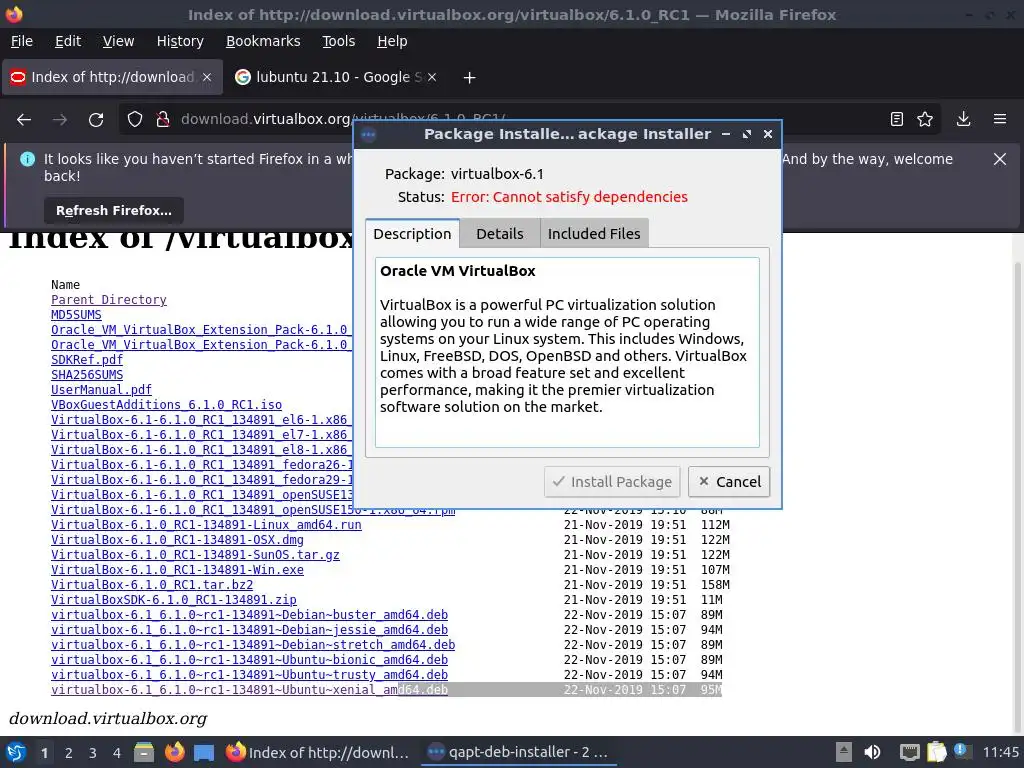The height and width of the screenshot is (768, 1024).
Task: Launch Firefox from panel quick launch
Action: pos(174,752)
